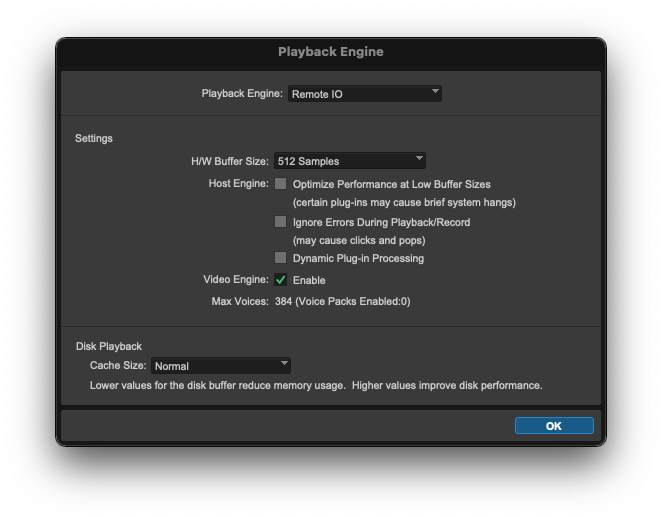The height and width of the screenshot is (520, 662).
Task: Uncheck the Video Engine Enable checkbox
Action: pos(281,280)
